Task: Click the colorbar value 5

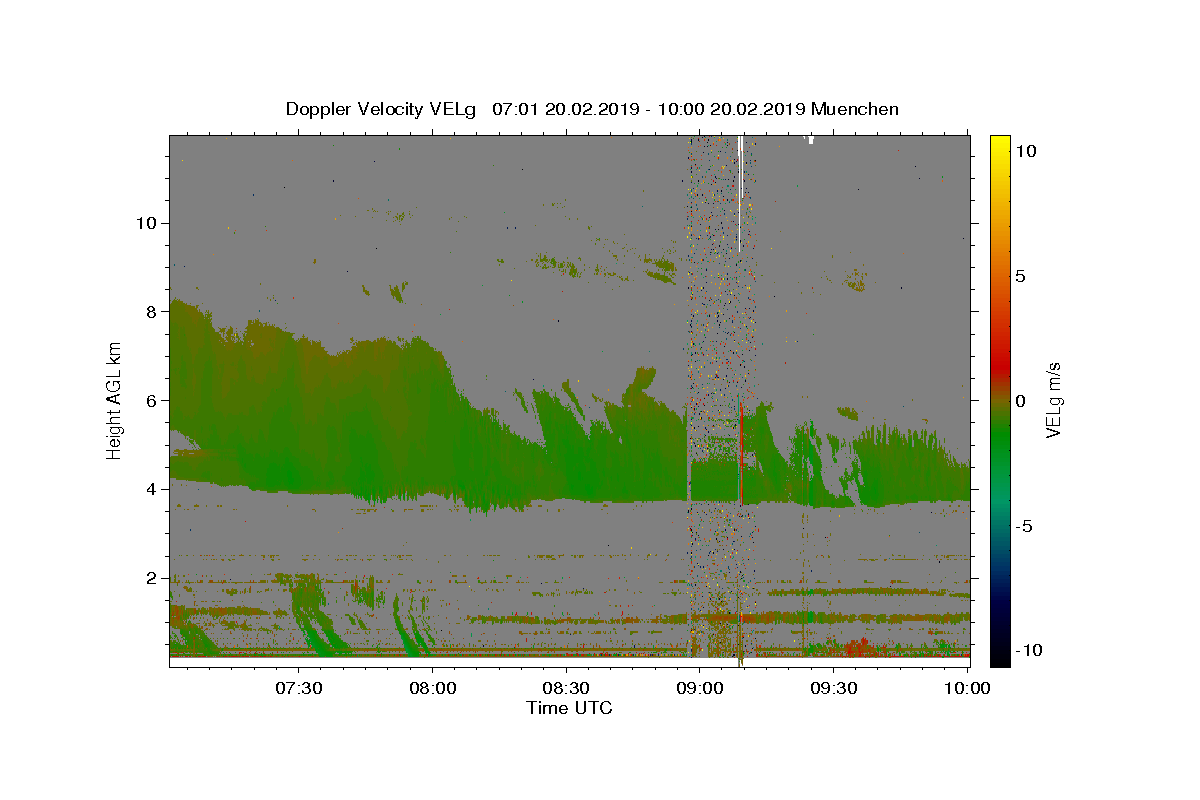Action: pyautogui.click(x=1020, y=276)
